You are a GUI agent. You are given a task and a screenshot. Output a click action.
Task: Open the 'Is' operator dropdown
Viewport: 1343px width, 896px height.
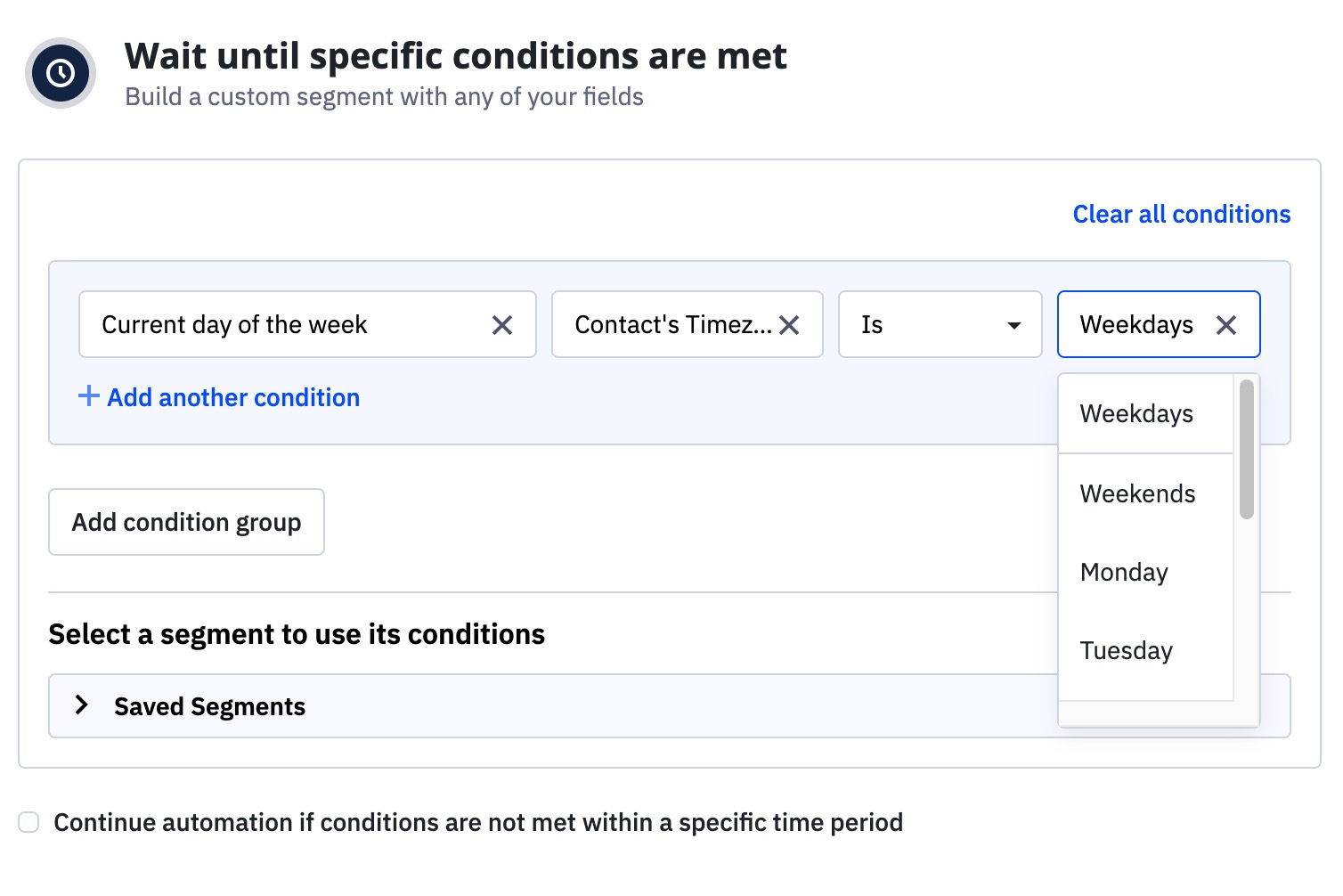click(940, 325)
